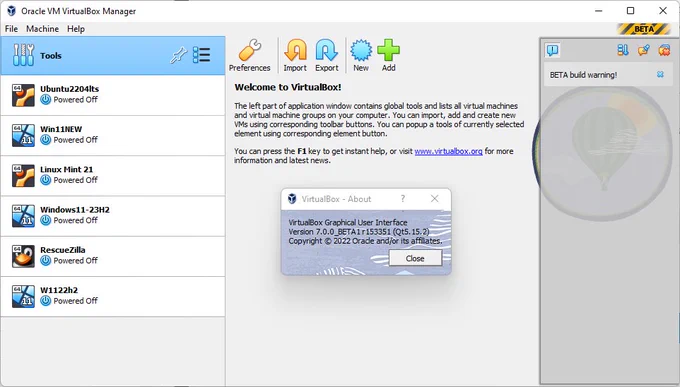The width and height of the screenshot is (680, 387).
Task: Click Powered Off status under RescueZilla
Action: click(75, 261)
